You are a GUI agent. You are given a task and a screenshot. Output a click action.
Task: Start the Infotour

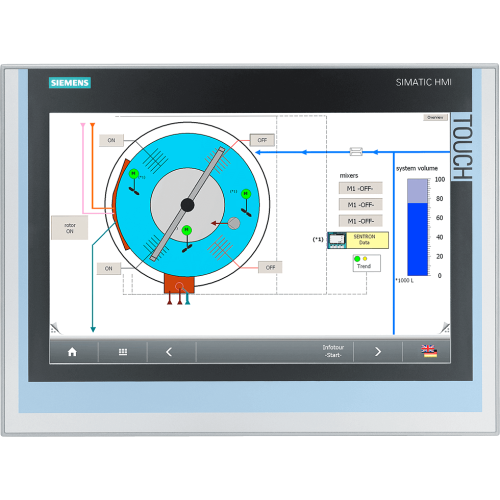333,351
